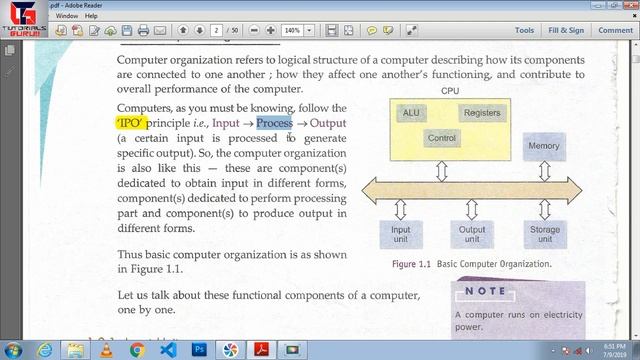640x360 pixels.
Task: Click the CPU label above diagram
Action: click(450, 91)
